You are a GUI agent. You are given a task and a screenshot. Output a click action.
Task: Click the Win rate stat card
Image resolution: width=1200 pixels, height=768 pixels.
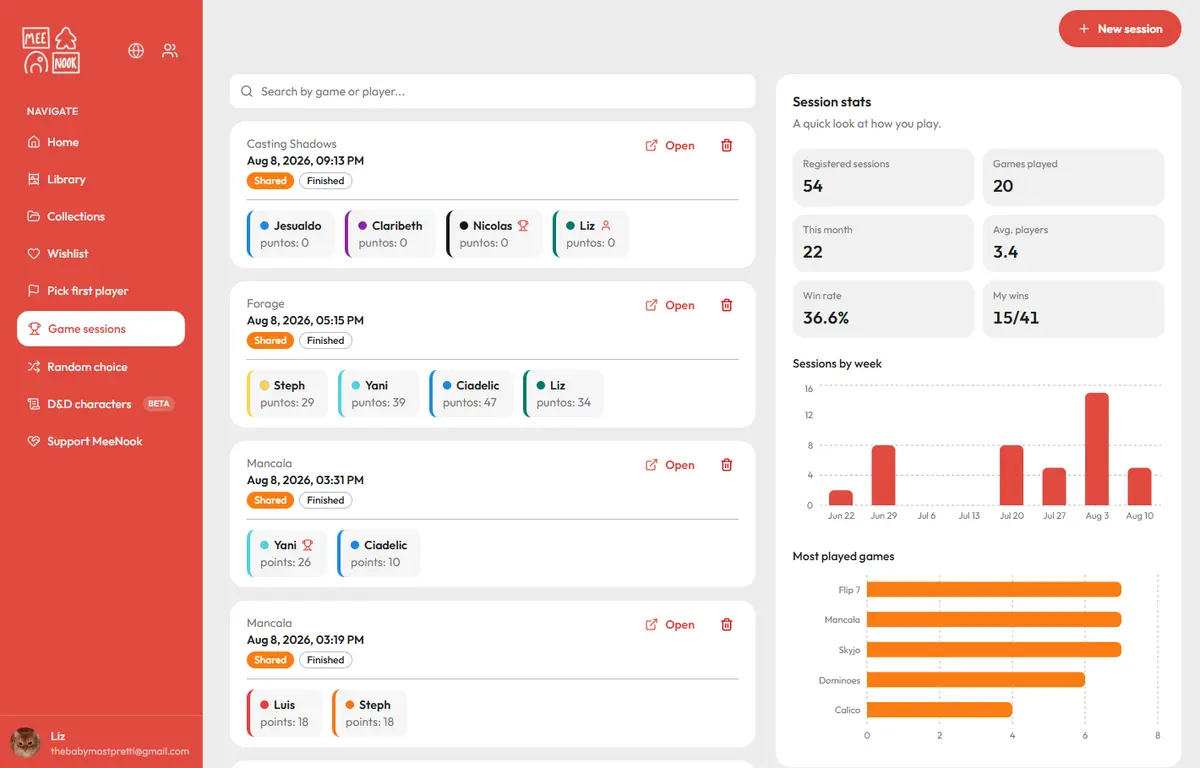pyautogui.click(x=883, y=309)
